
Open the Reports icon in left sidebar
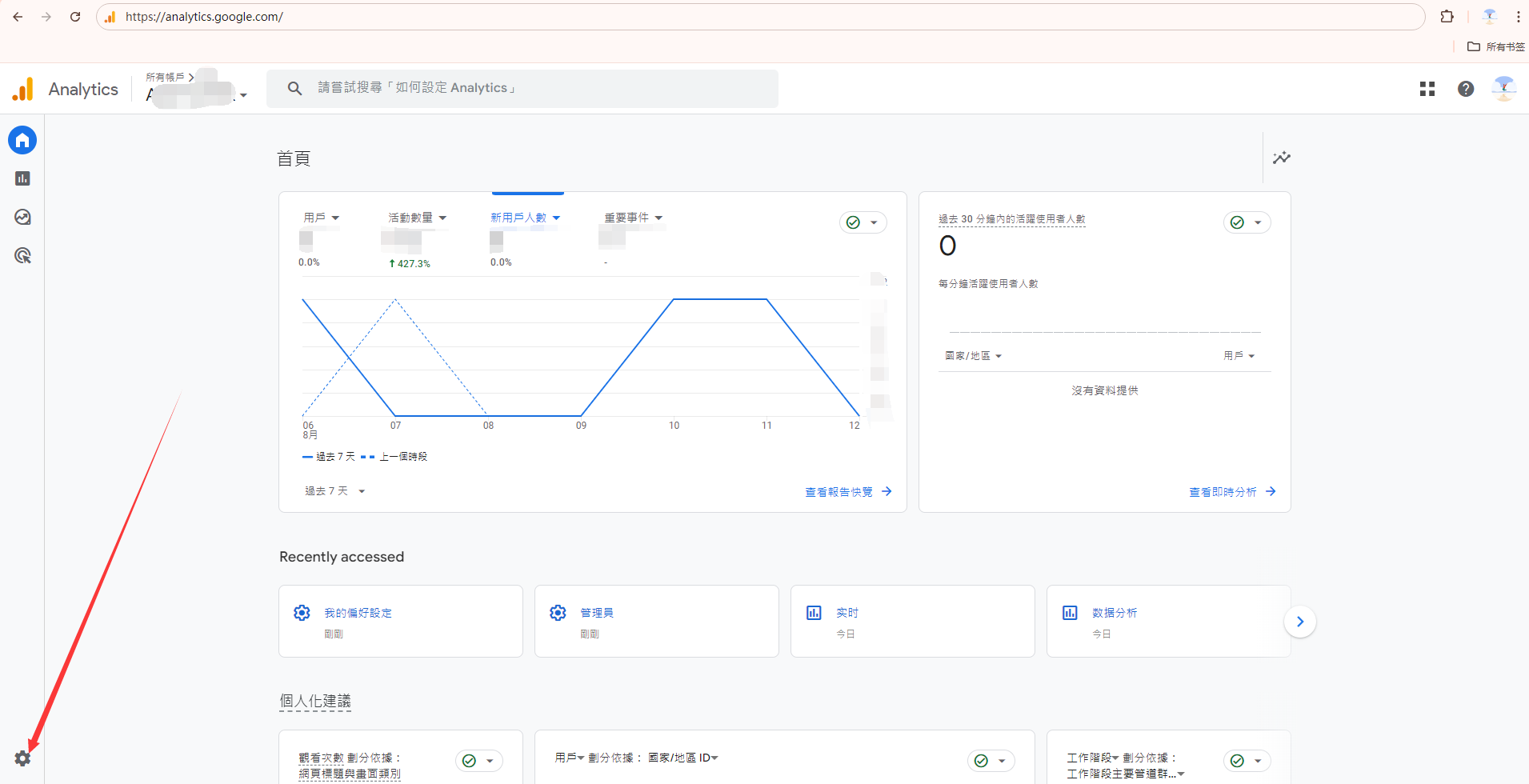[22, 178]
